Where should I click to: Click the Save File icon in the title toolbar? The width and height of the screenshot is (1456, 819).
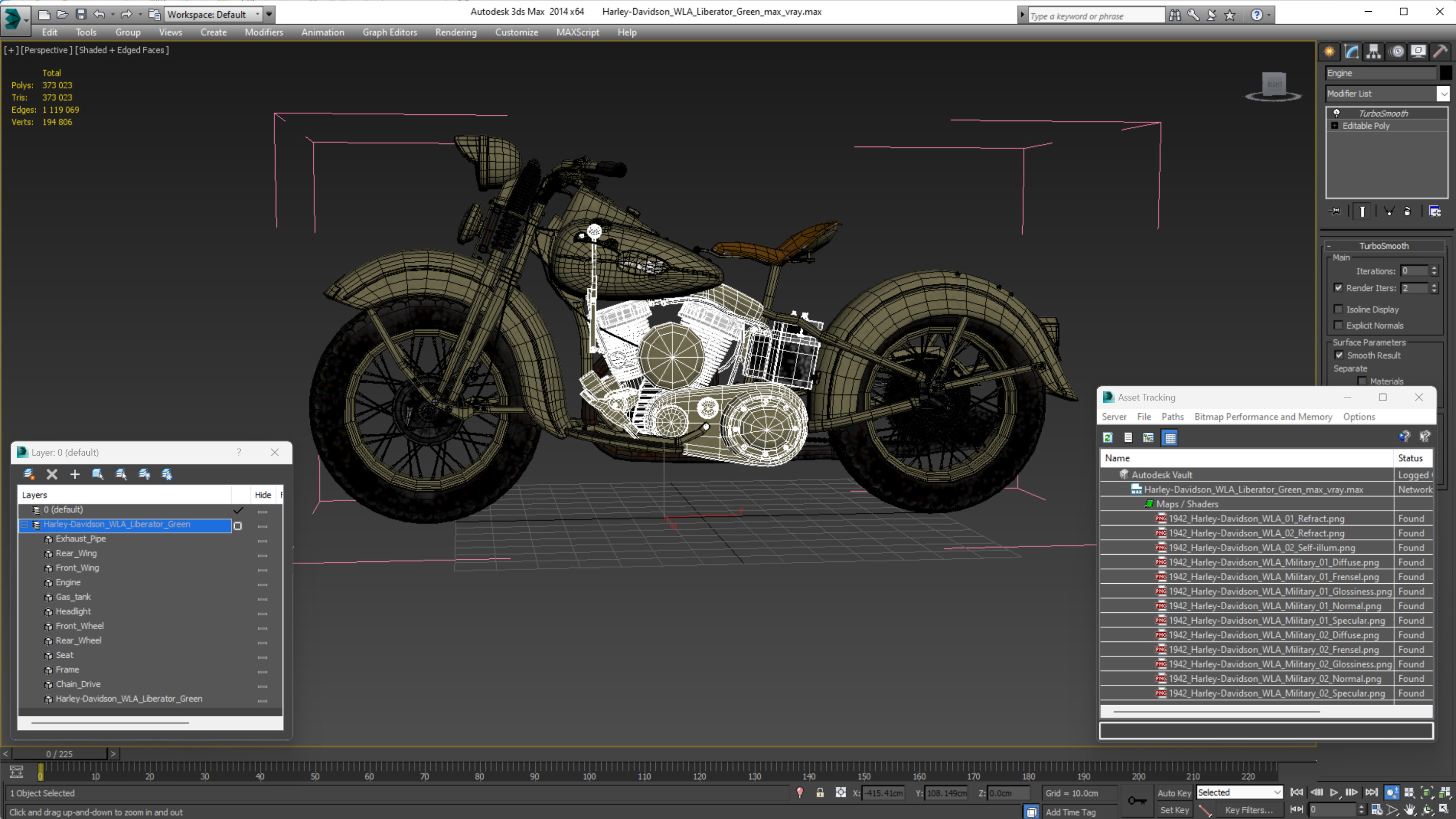click(x=81, y=14)
